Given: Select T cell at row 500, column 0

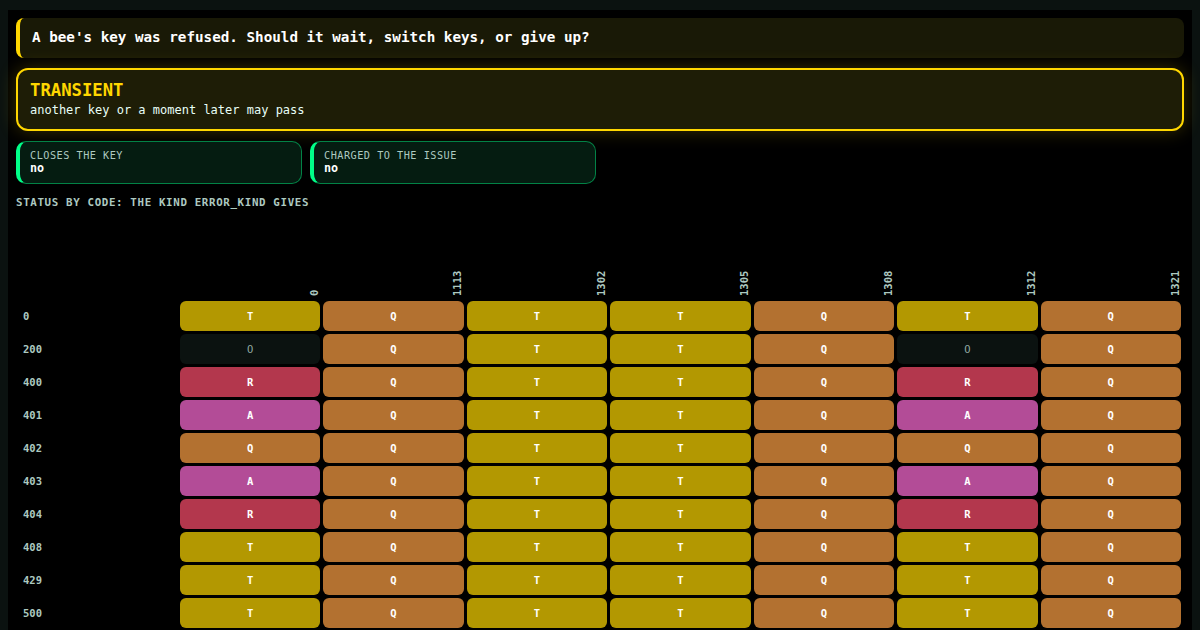Looking at the screenshot, I should (250, 613).
